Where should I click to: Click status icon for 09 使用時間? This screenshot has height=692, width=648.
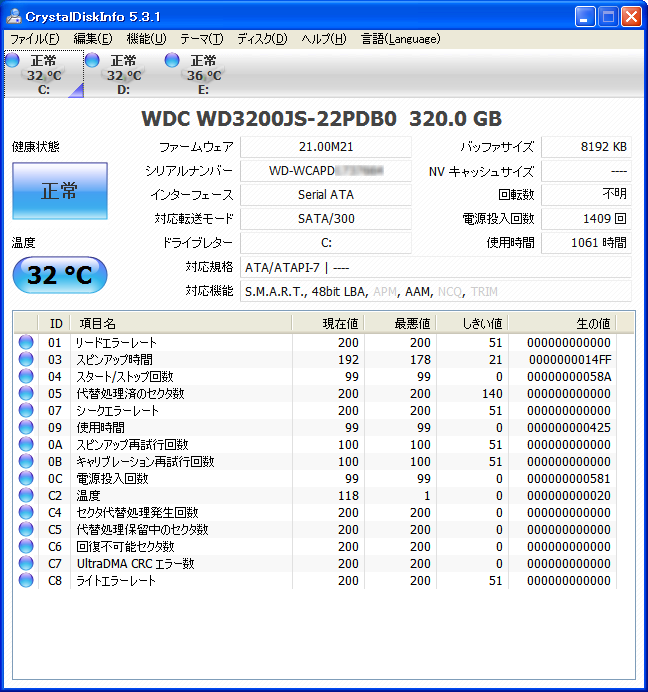click(26, 427)
